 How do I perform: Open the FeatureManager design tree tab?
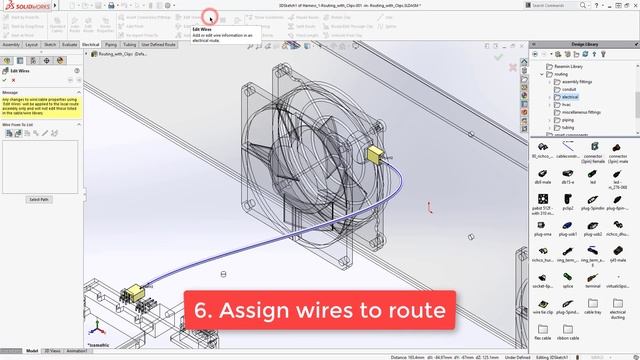tap(7, 60)
